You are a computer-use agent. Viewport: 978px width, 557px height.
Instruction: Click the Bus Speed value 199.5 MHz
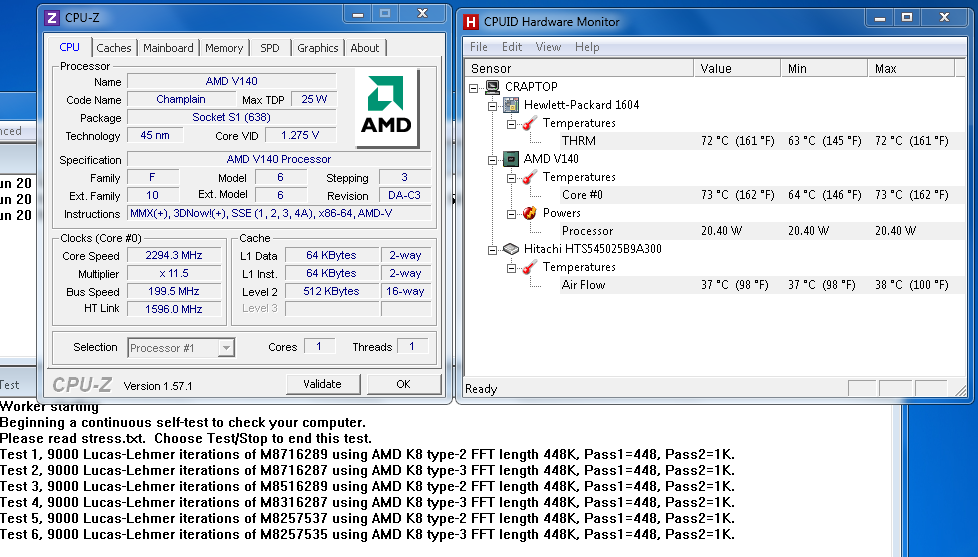coord(174,291)
